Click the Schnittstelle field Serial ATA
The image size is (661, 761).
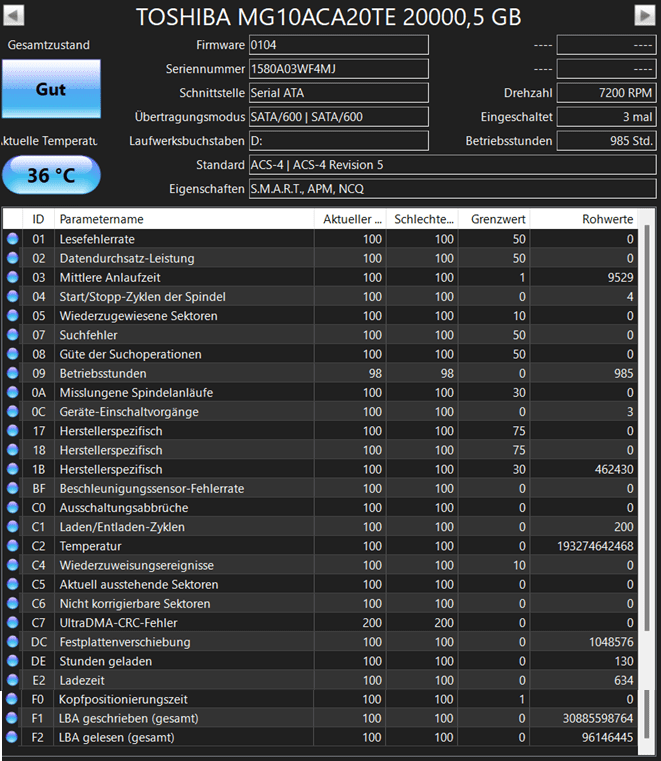[339, 93]
